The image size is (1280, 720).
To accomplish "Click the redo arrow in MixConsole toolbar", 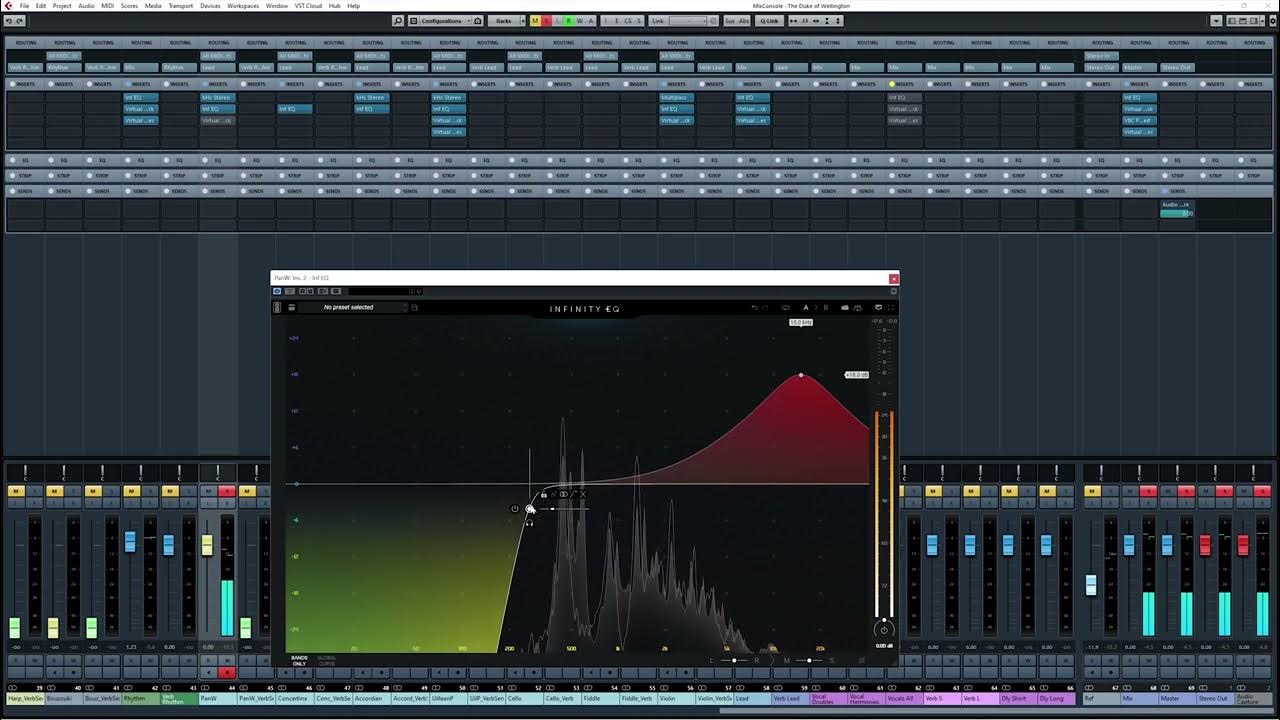I will (x=21, y=20).
